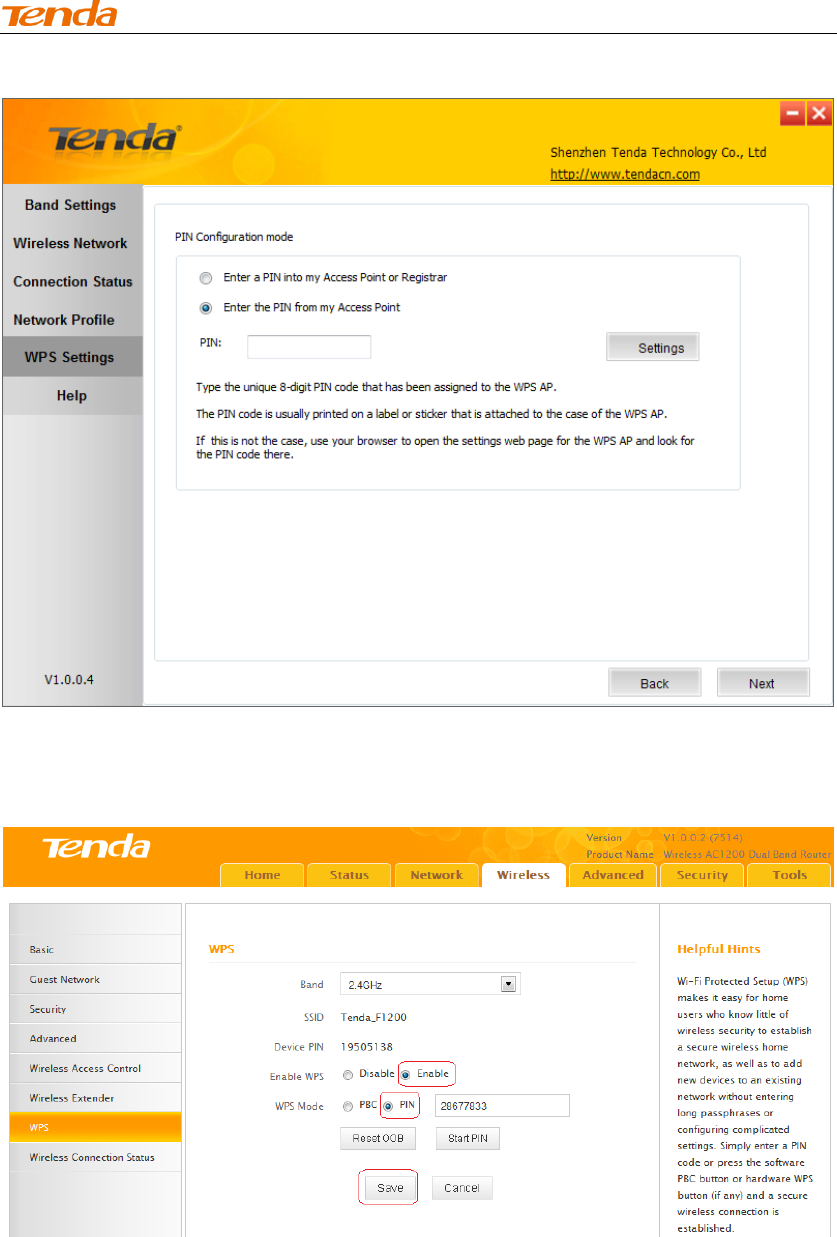This screenshot has height=1237, width=837.
Task: Click the Next button
Action: point(762,683)
